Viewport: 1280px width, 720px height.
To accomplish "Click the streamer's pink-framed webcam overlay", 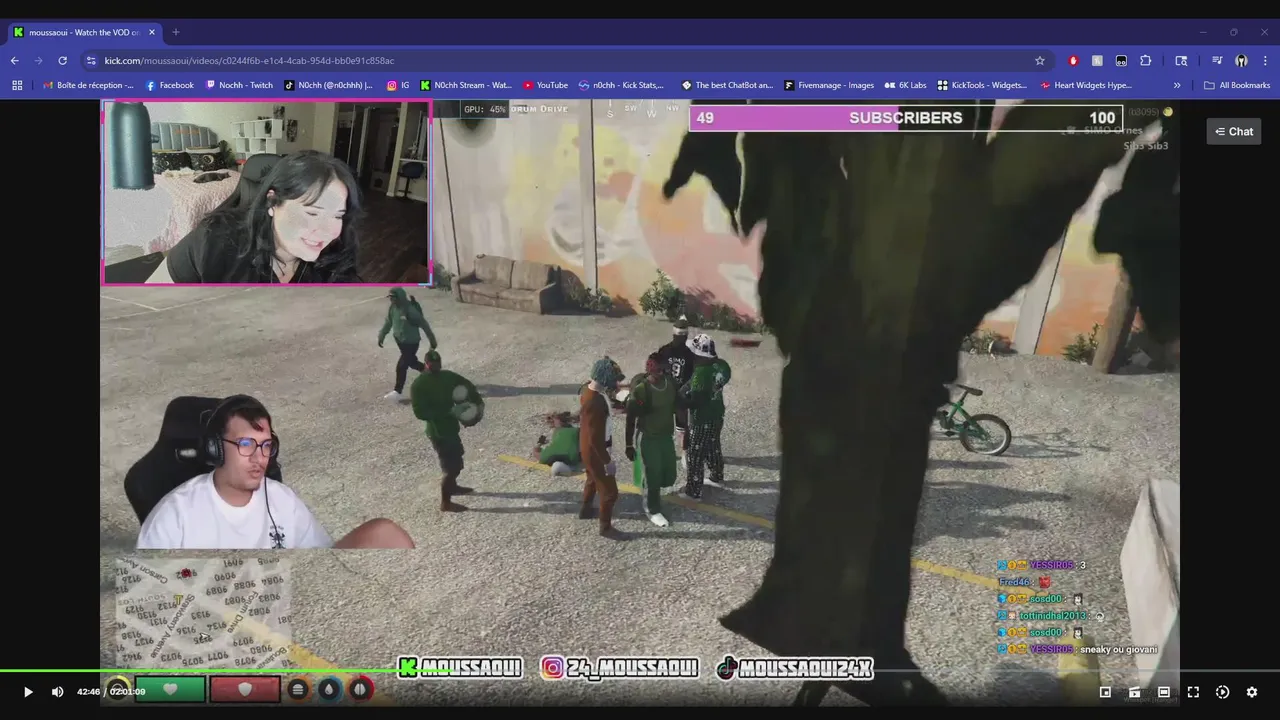I will click(x=266, y=192).
